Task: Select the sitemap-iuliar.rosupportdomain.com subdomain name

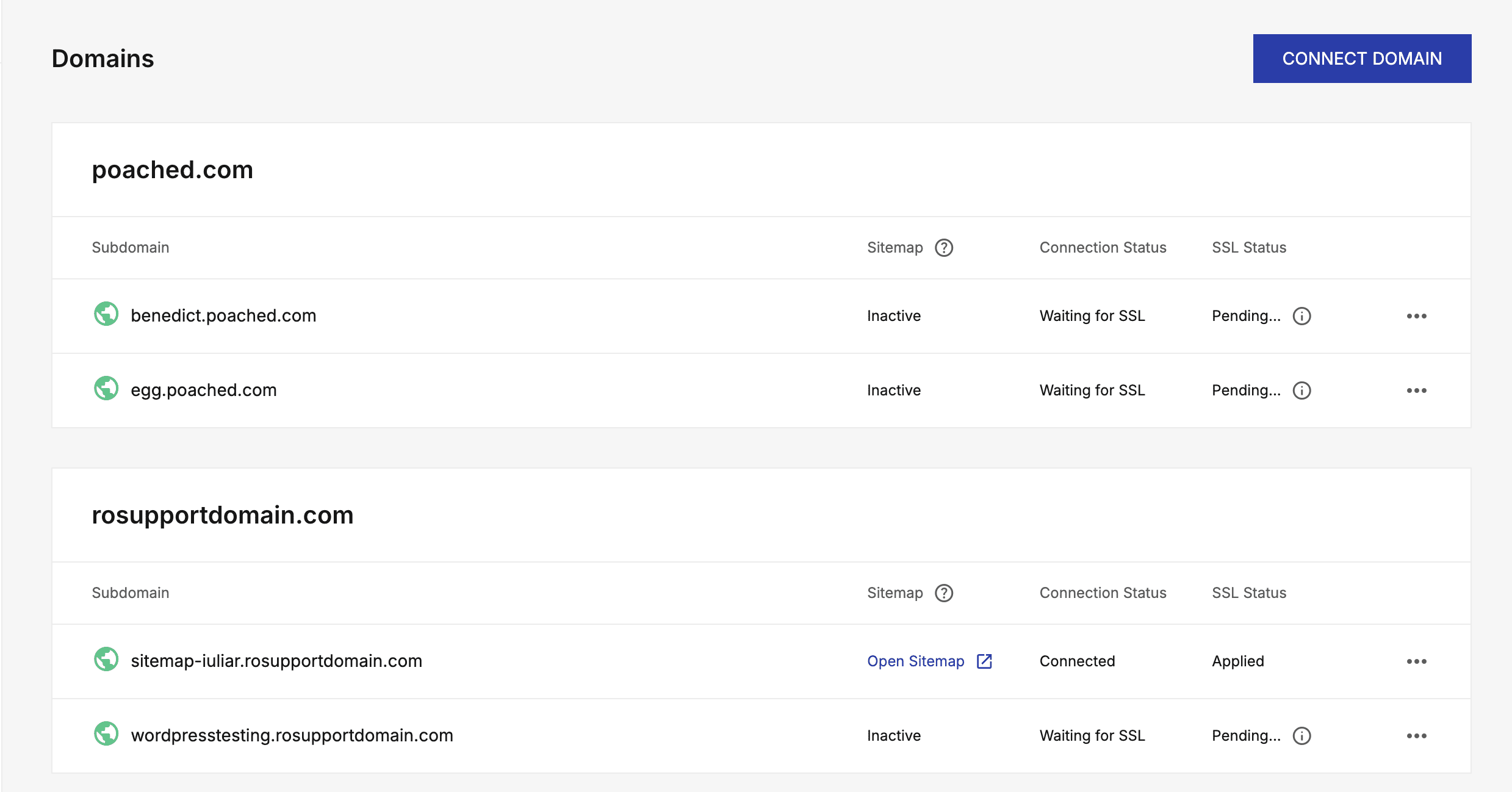Action: pos(276,661)
